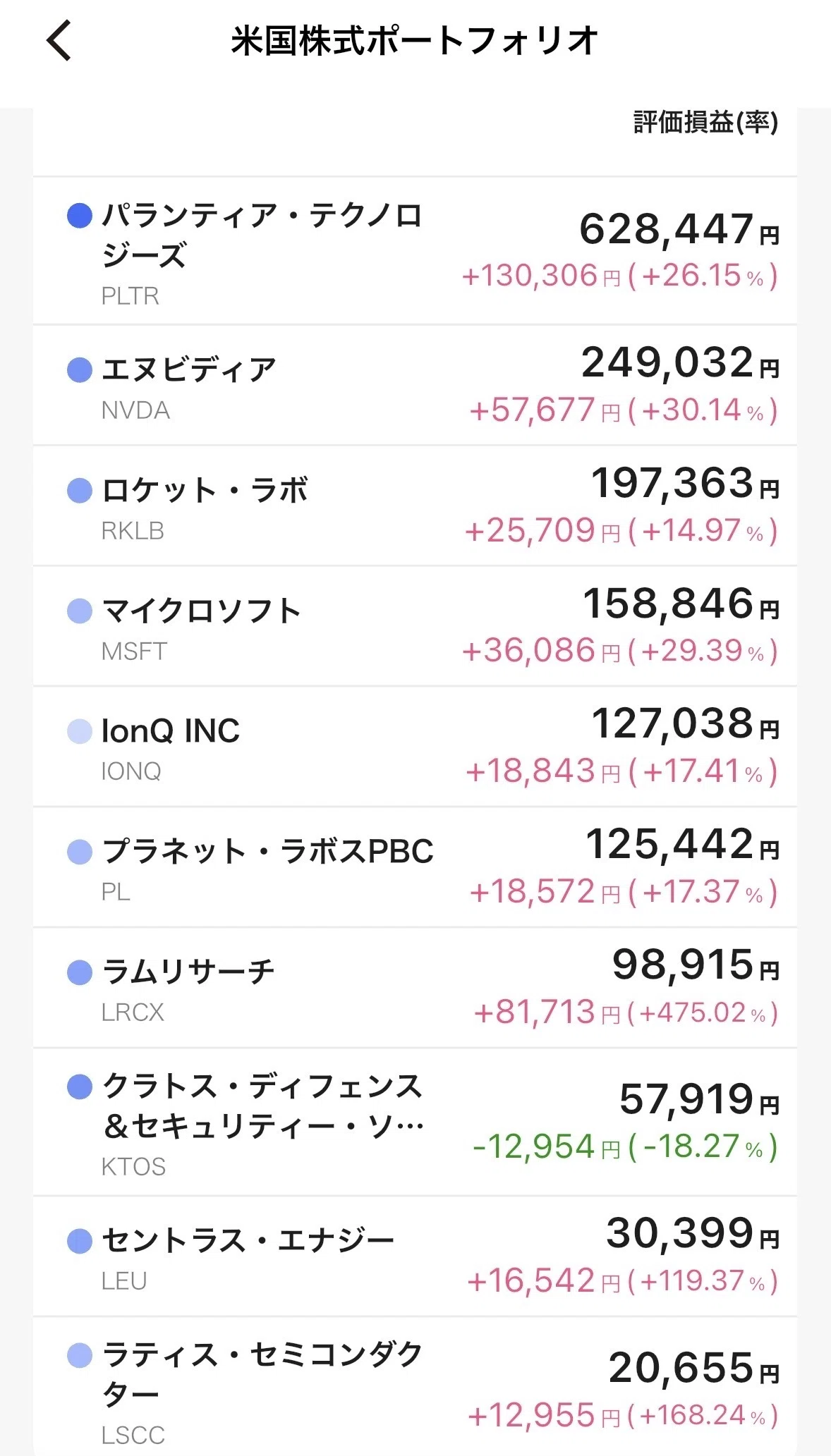Viewport: 831px width, 1456px height.
Task: Open the NVDA stock entry
Action: click(x=415, y=386)
